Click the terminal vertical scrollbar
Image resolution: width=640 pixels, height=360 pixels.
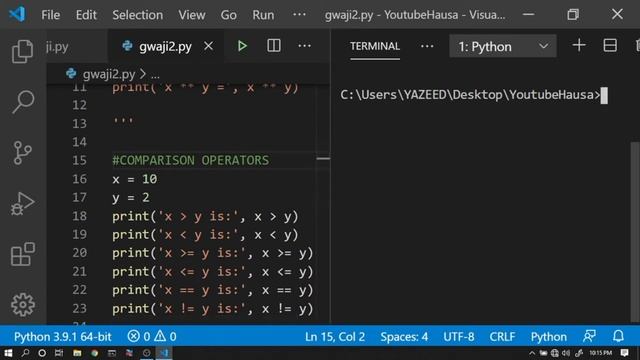(x=635, y=232)
